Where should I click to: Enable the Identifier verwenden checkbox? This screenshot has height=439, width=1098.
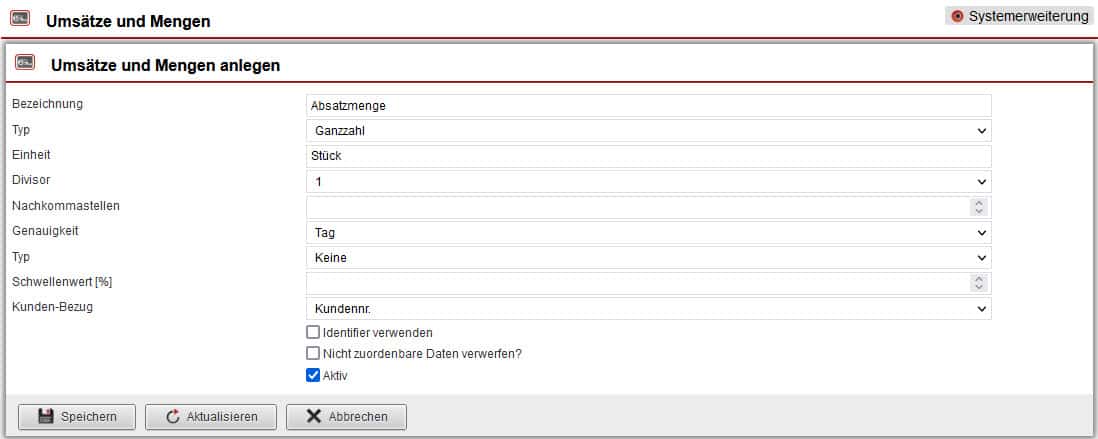(313, 332)
